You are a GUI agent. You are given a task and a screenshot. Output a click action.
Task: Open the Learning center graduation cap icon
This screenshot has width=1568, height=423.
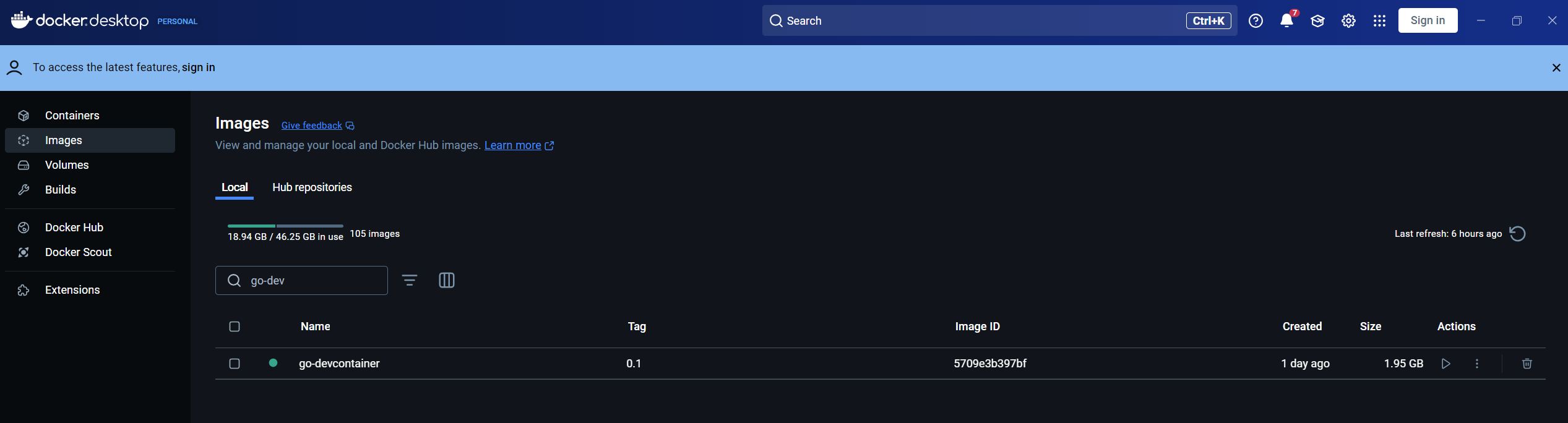(x=1317, y=21)
